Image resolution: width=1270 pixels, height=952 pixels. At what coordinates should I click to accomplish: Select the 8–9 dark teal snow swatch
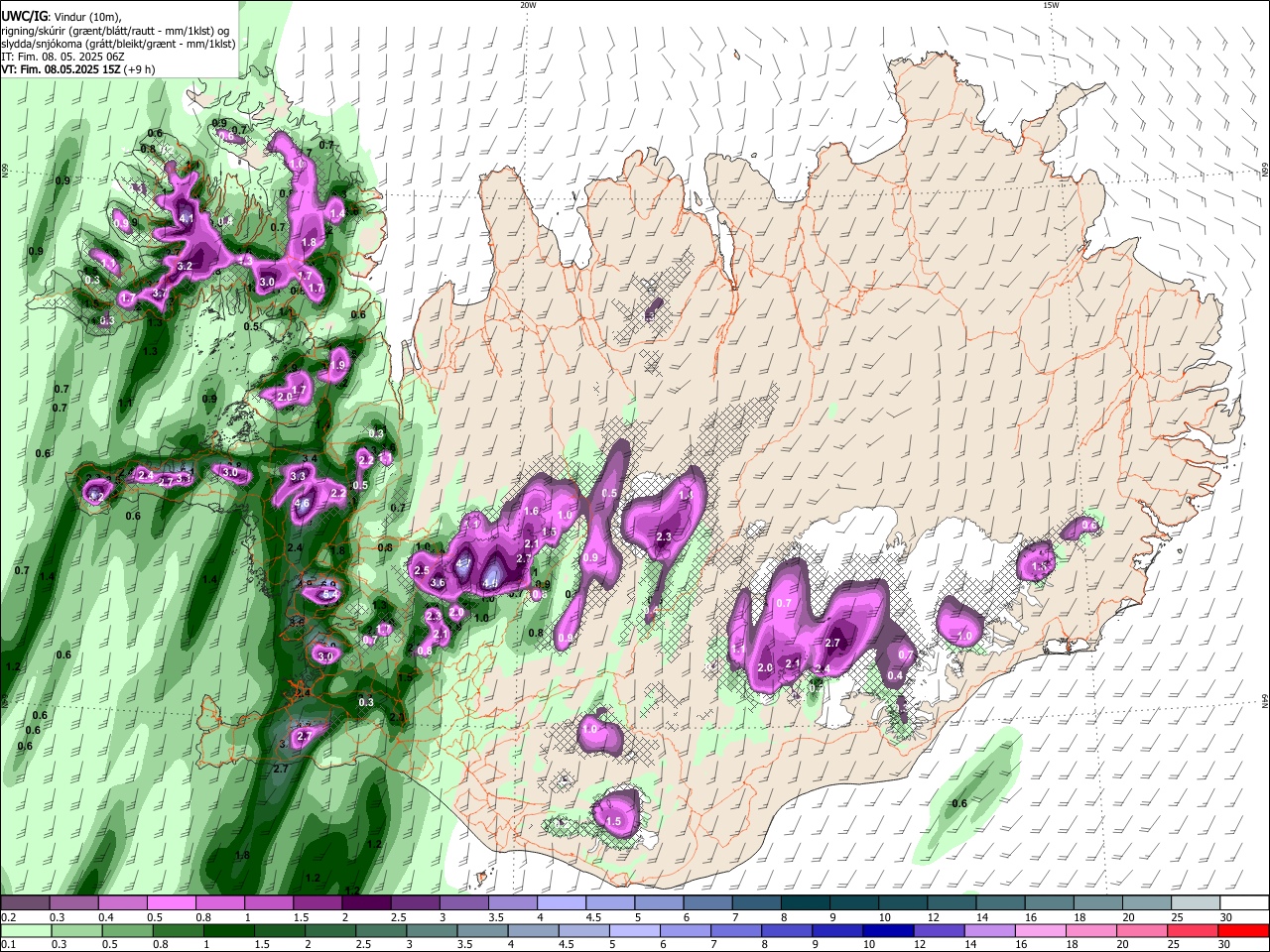(x=806, y=903)
